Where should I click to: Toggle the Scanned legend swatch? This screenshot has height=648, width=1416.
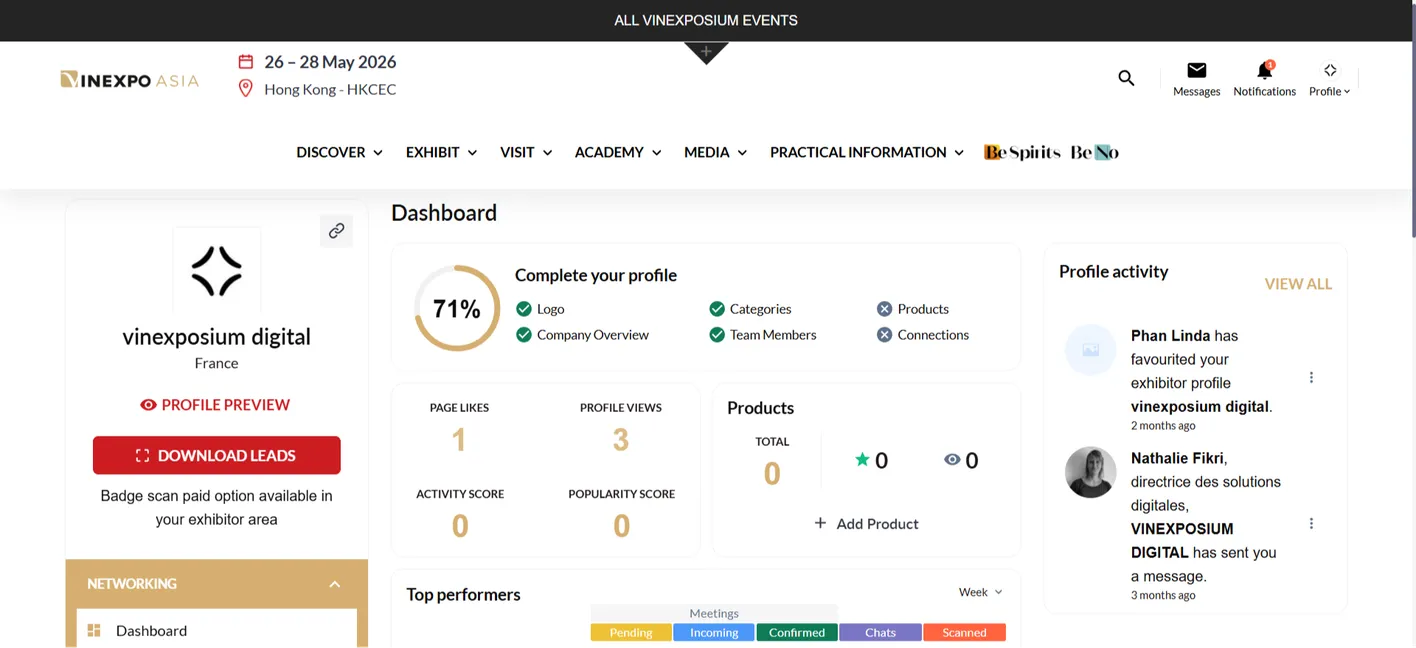964,632
